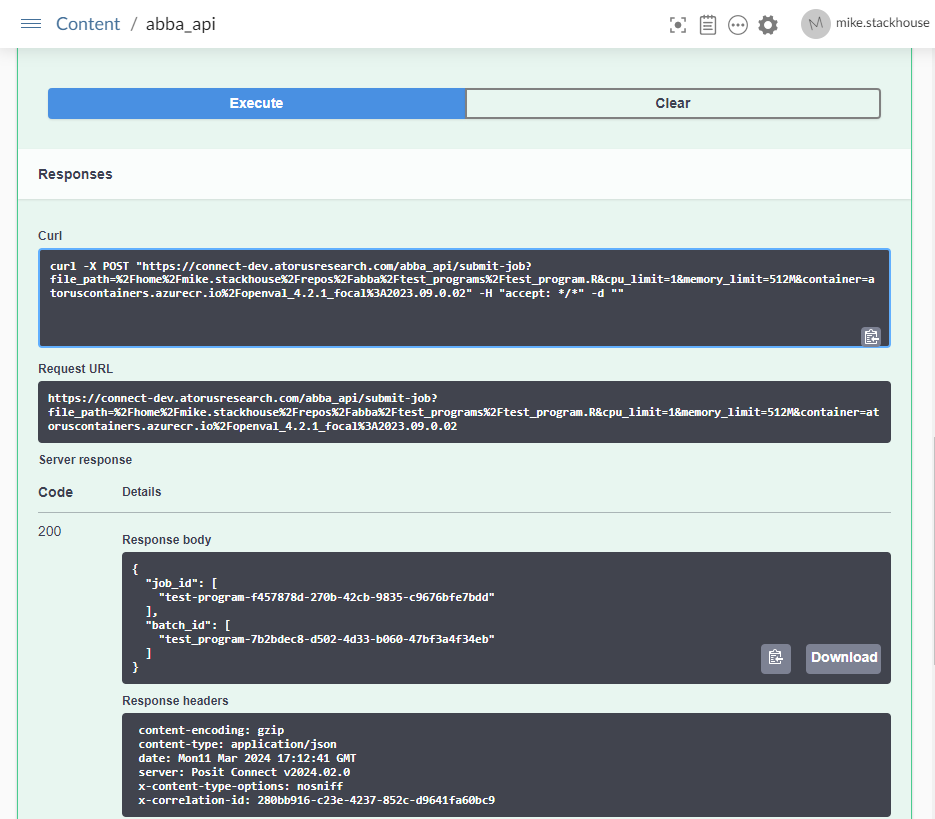Click the abba_api breadcrumb title

(x=180, y=24)
